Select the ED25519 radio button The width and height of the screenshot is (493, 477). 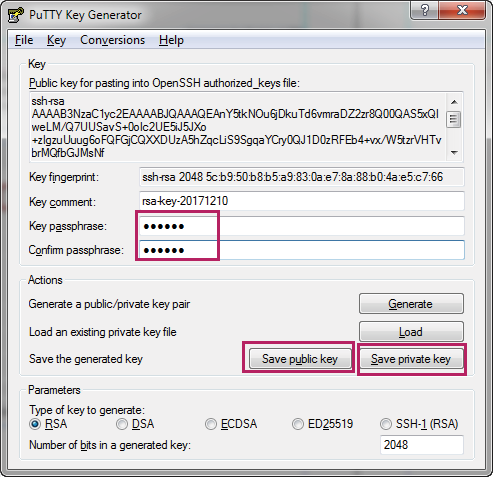click(x=298, y=424)
